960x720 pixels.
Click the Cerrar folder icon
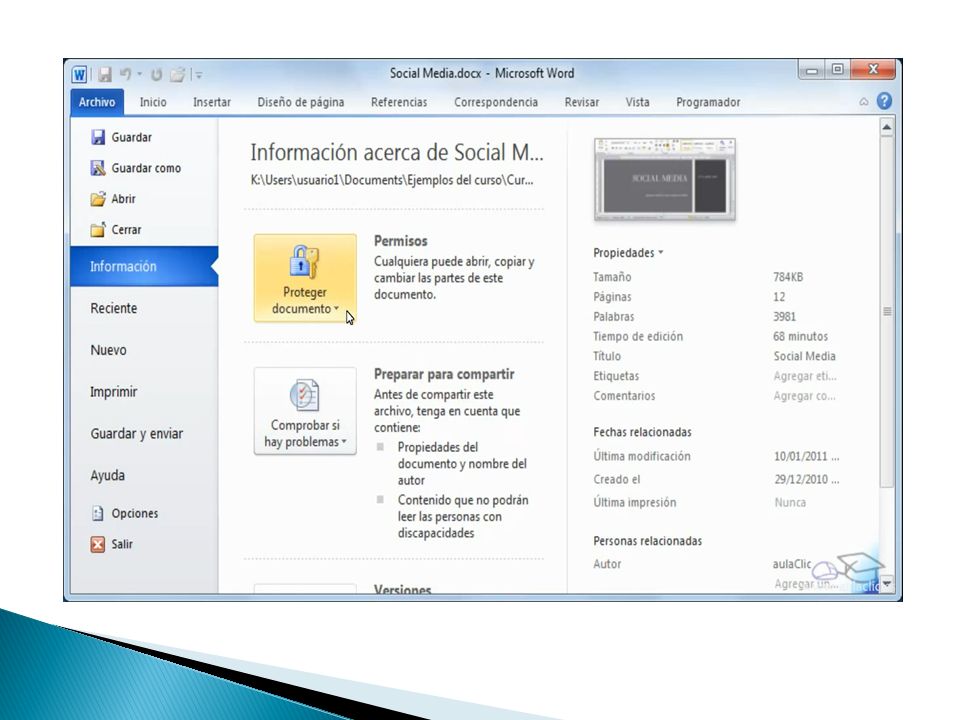tap(98, 230)
